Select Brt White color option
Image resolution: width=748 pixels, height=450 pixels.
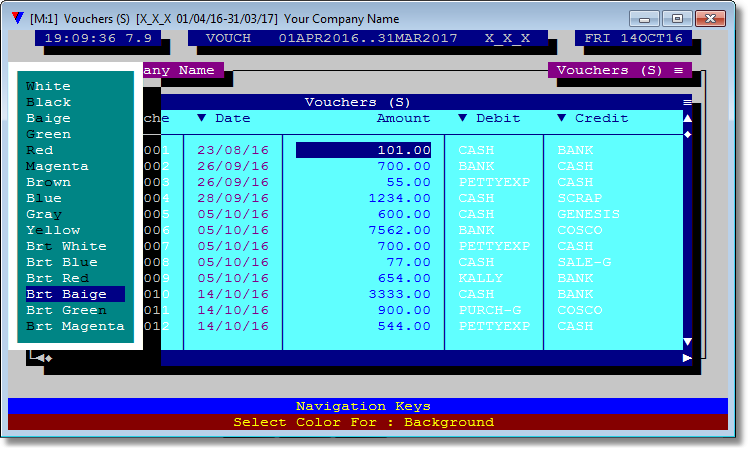point(66,246)
